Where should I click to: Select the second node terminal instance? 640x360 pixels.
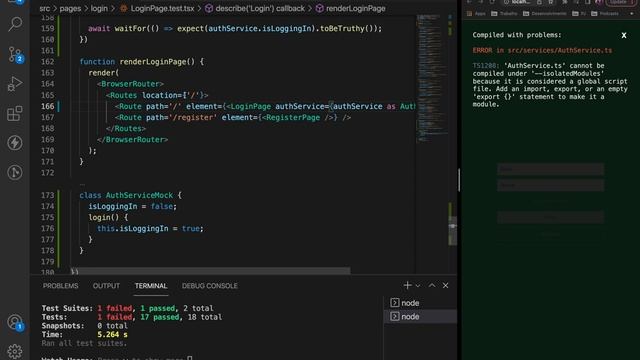[x=420, y=317]
